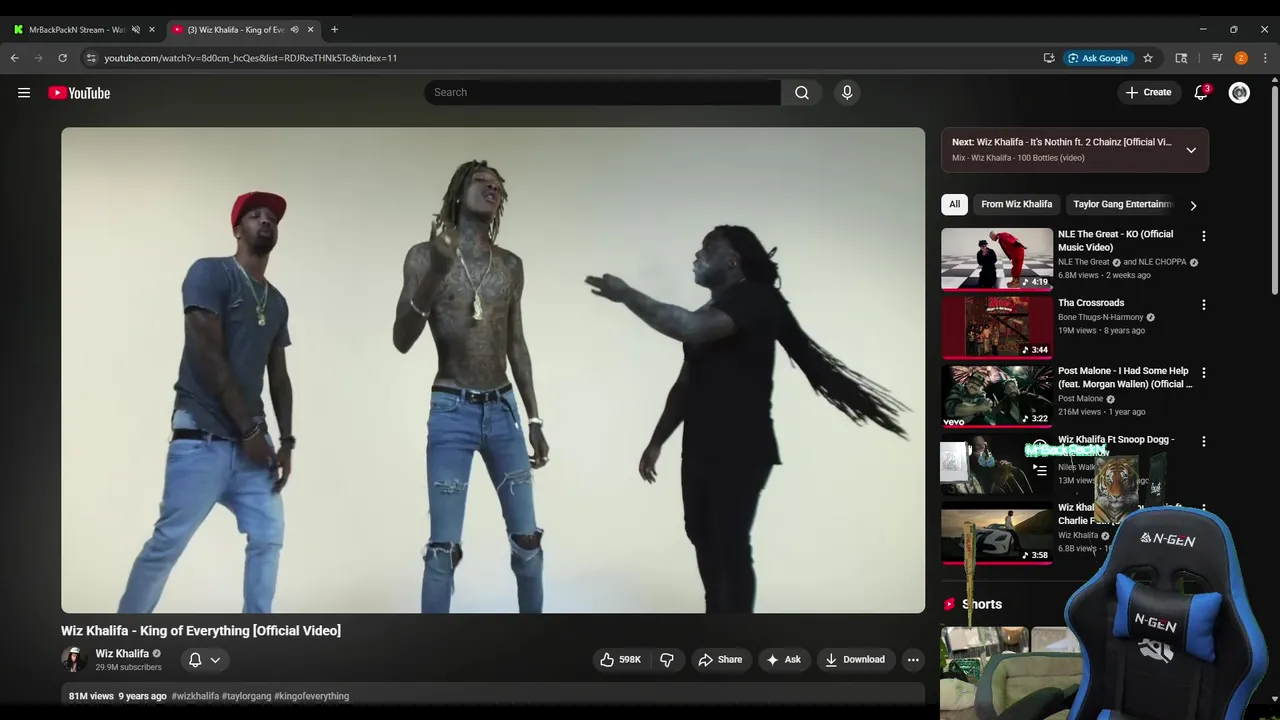Click the video title King of Everything

pos(201,631)
